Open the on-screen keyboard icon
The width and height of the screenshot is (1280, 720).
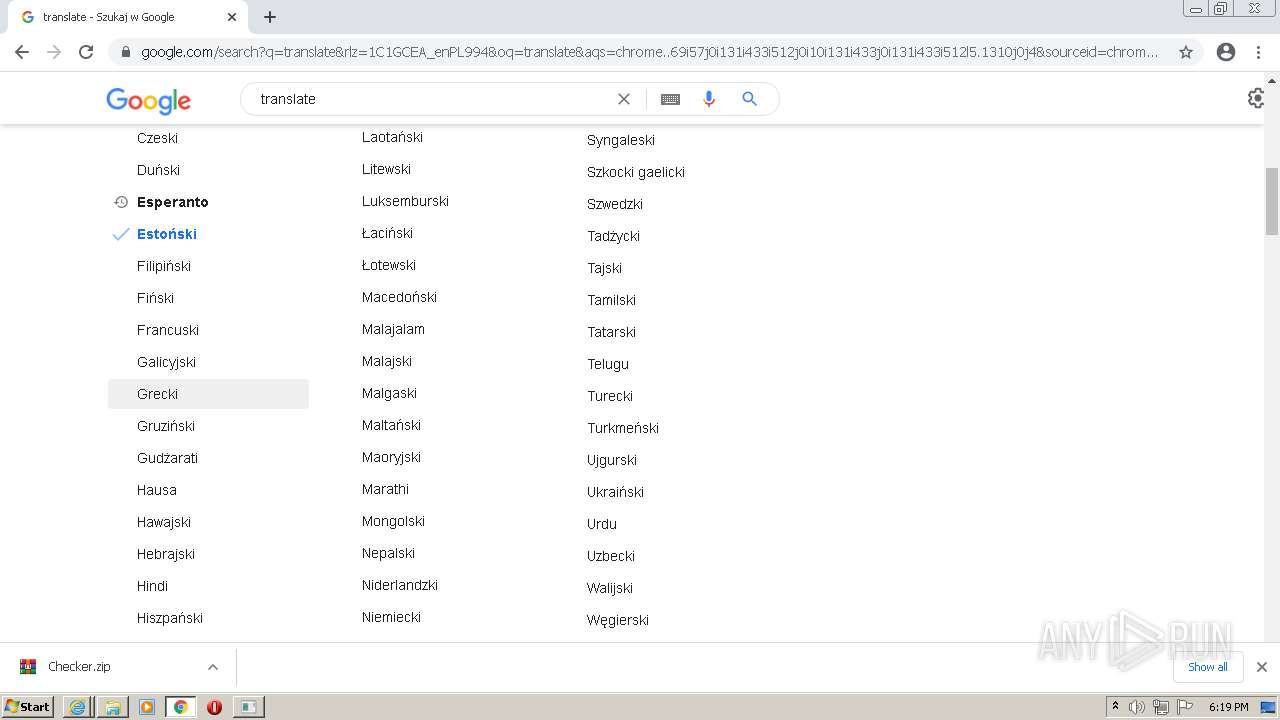point(670,99)
